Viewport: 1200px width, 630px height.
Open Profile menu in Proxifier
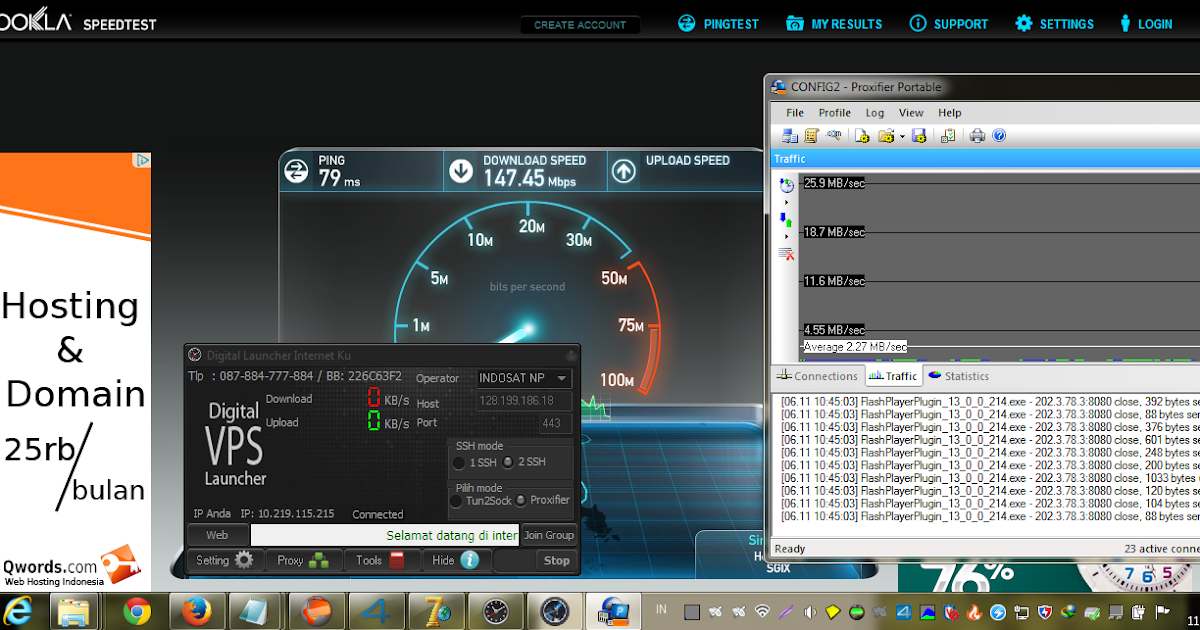[x=835, y=113]
